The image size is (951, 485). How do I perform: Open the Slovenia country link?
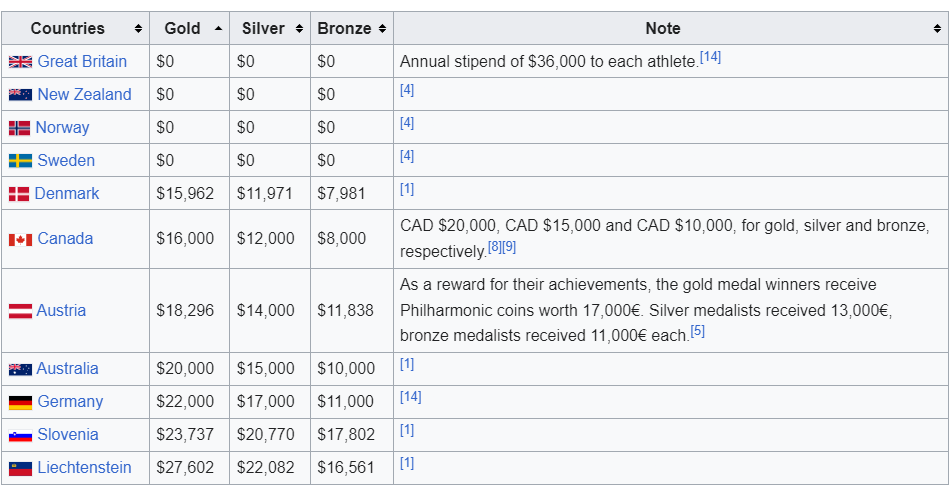[x=68, y=434]
